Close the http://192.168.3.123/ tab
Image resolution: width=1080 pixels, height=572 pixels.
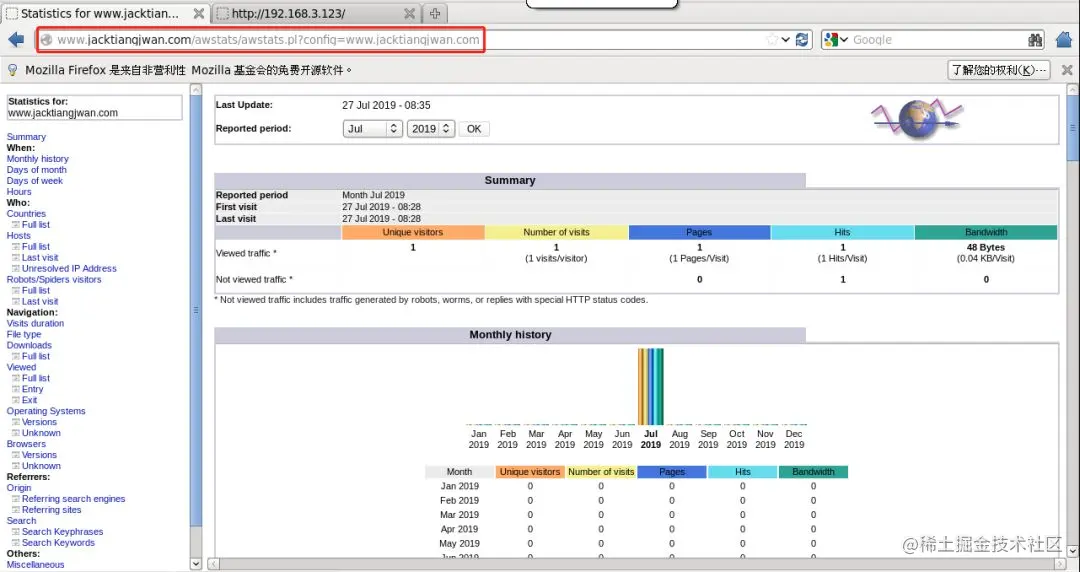coord(409,13)
